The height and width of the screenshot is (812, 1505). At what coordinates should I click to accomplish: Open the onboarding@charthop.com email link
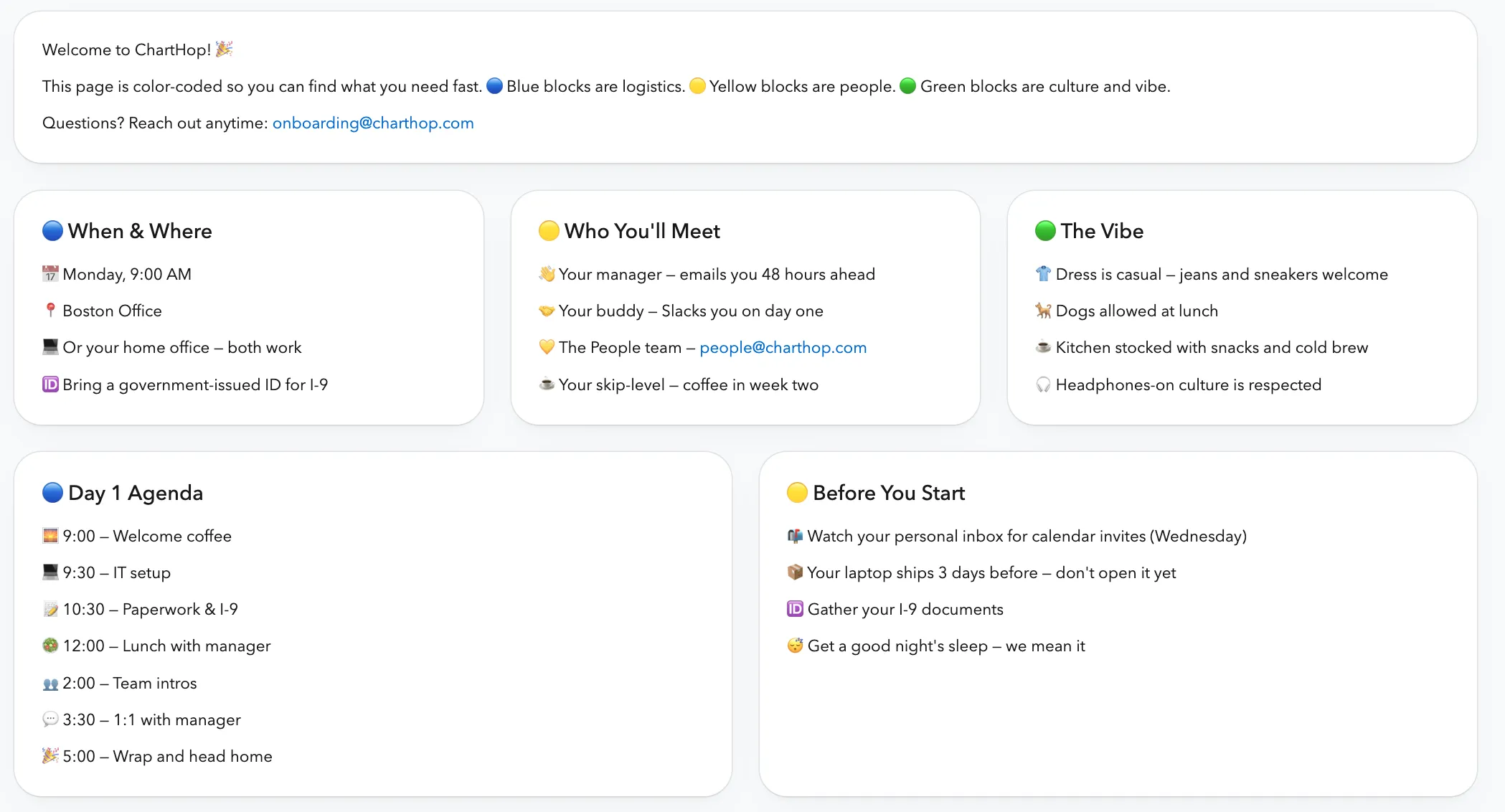coord(373,123)
